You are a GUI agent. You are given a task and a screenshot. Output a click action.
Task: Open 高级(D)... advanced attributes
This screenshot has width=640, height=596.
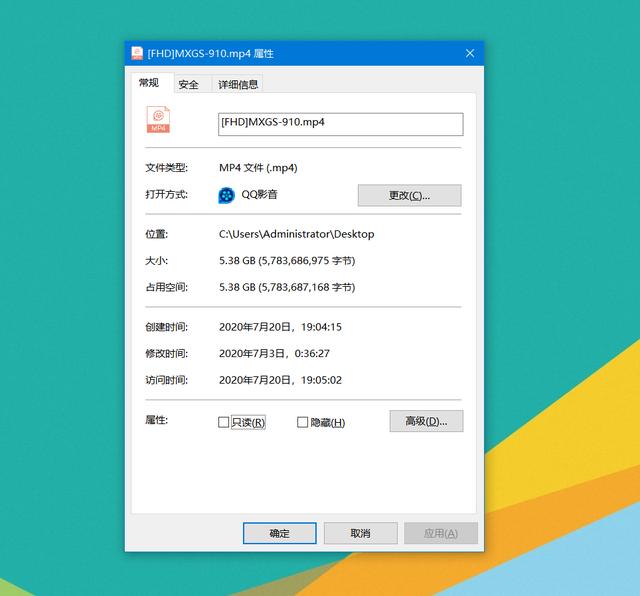[426, 421]
